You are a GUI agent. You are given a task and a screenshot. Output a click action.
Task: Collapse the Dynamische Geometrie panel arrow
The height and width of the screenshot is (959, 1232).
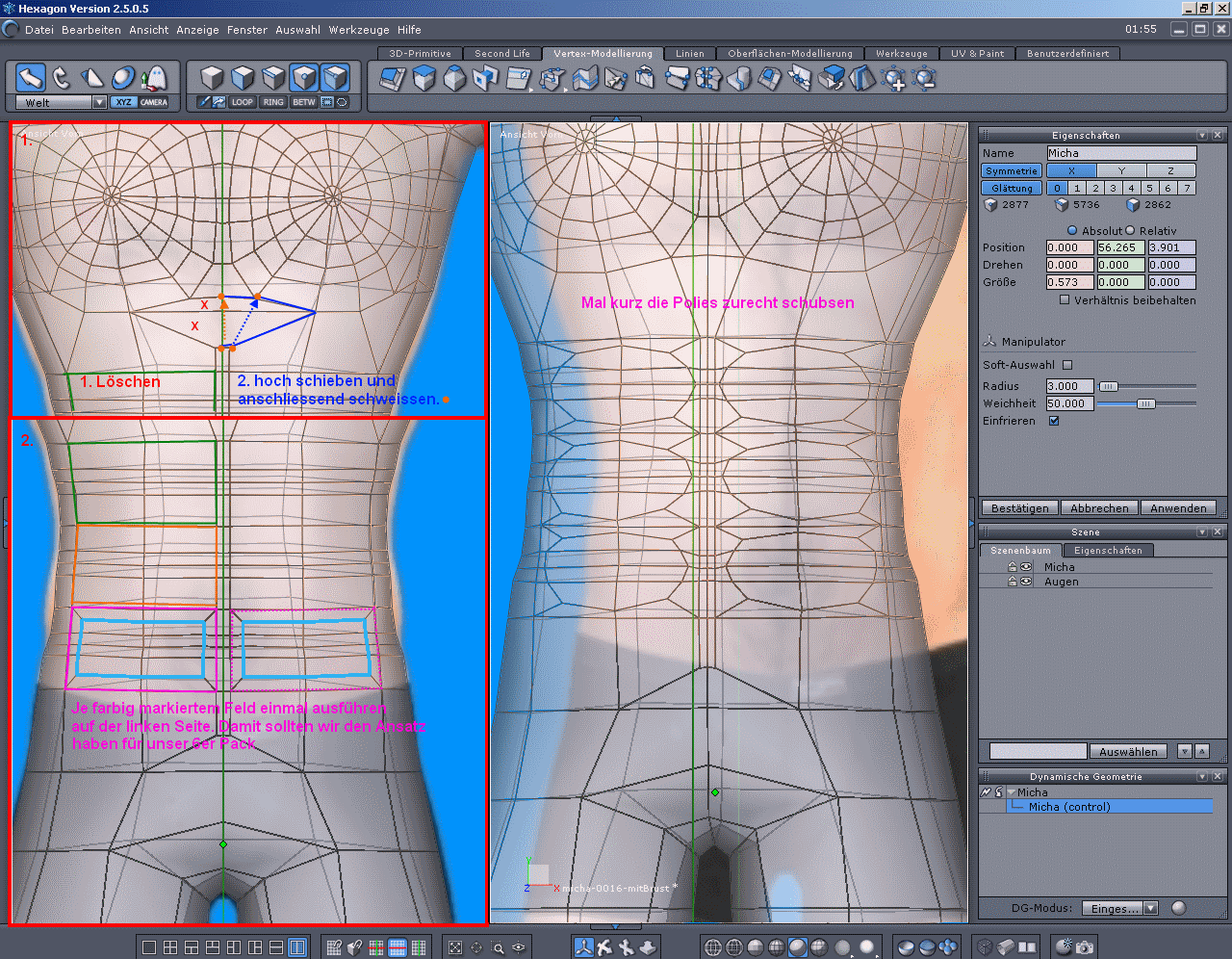pos(1202,776)
